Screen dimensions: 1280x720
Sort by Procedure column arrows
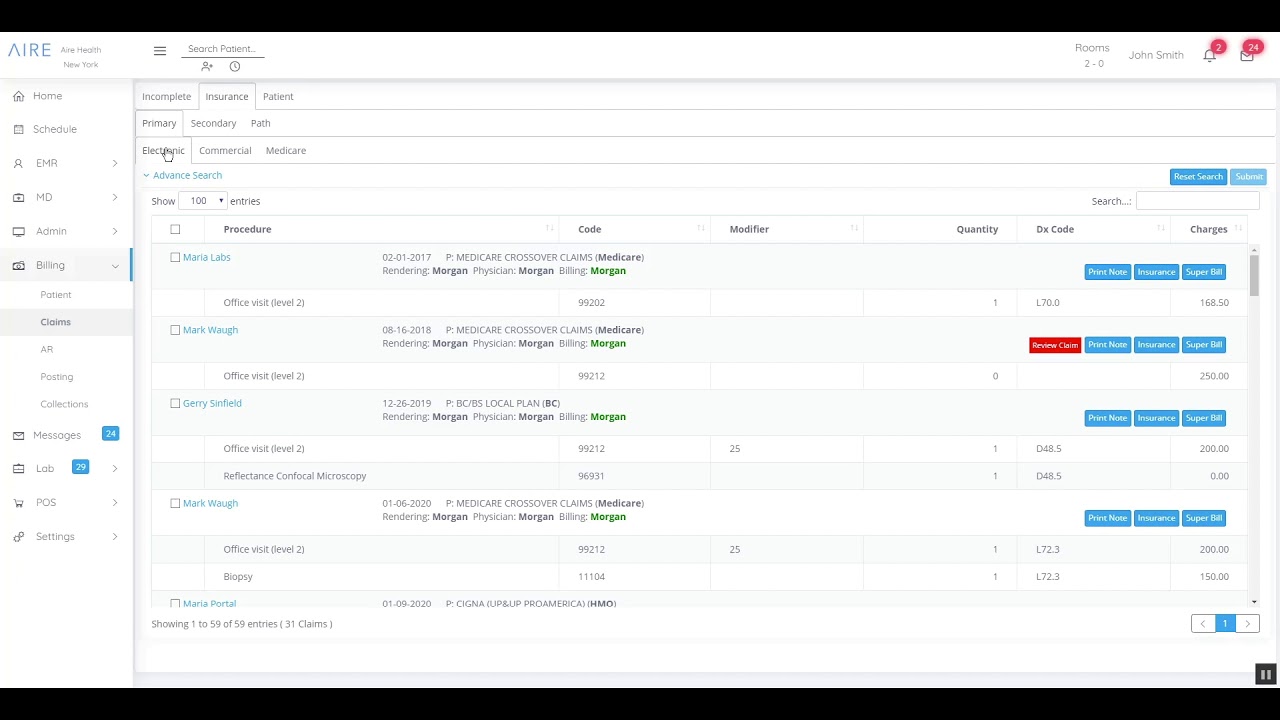(x=549, y=229)
